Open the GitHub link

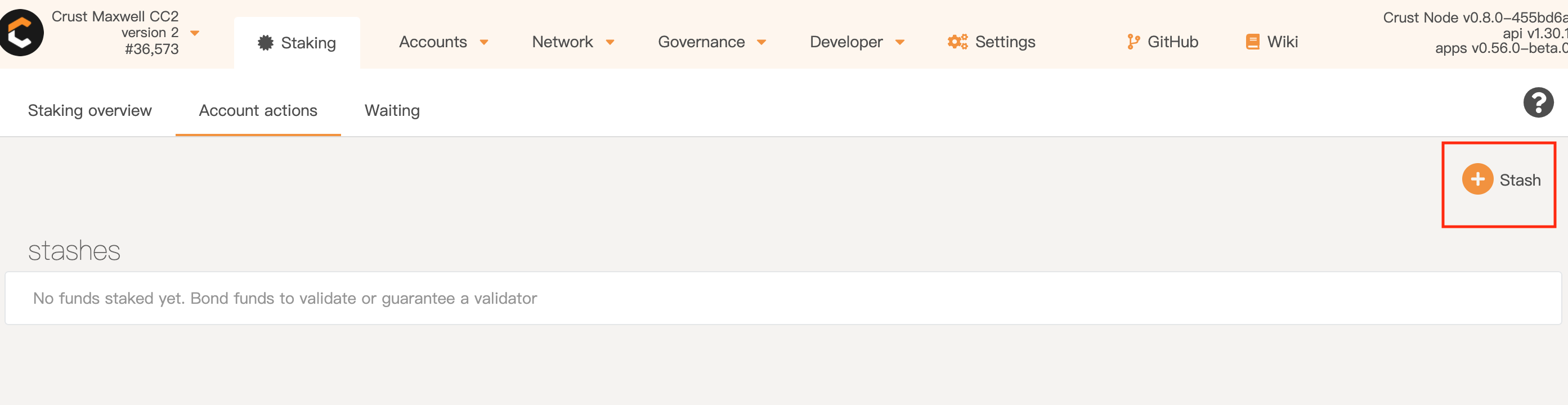[1172, 42]
